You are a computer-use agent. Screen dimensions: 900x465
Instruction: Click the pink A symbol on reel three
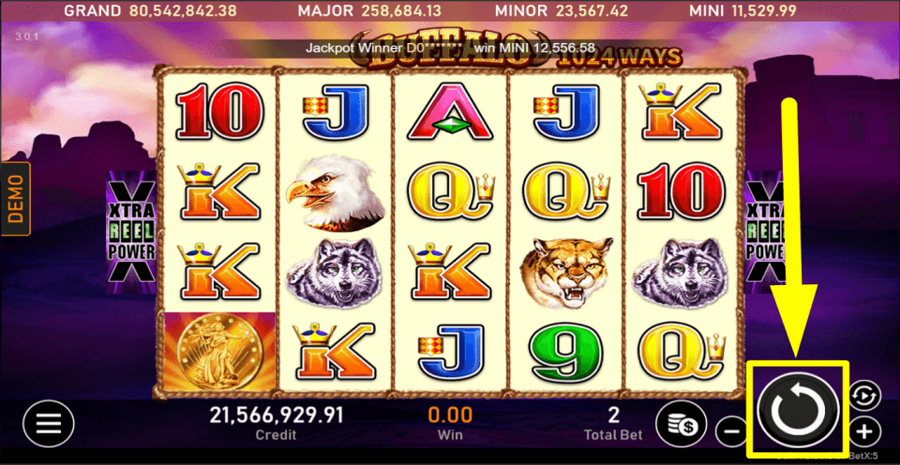tap(450, 111)
